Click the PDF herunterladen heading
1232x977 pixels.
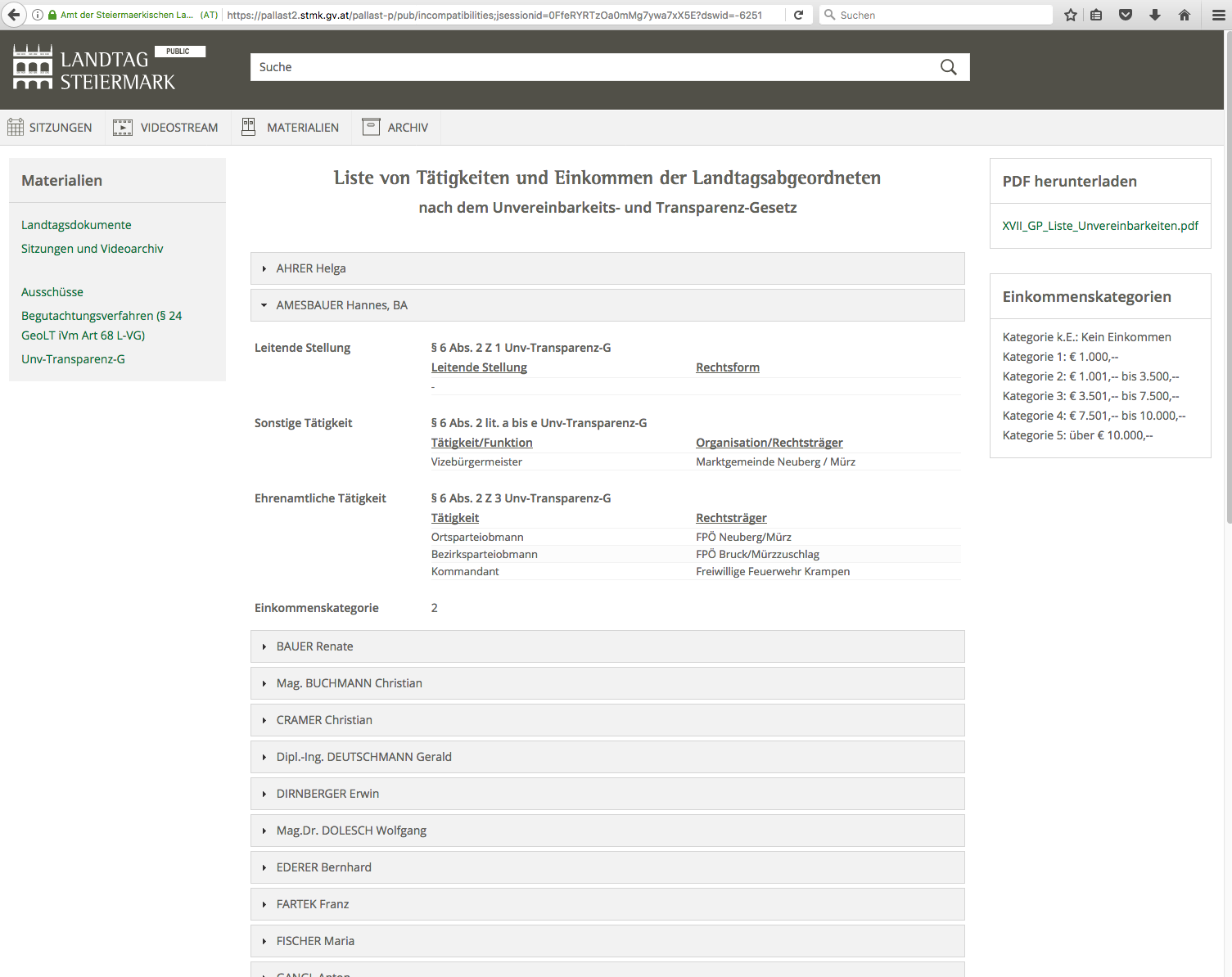[x=1069, y=182]
